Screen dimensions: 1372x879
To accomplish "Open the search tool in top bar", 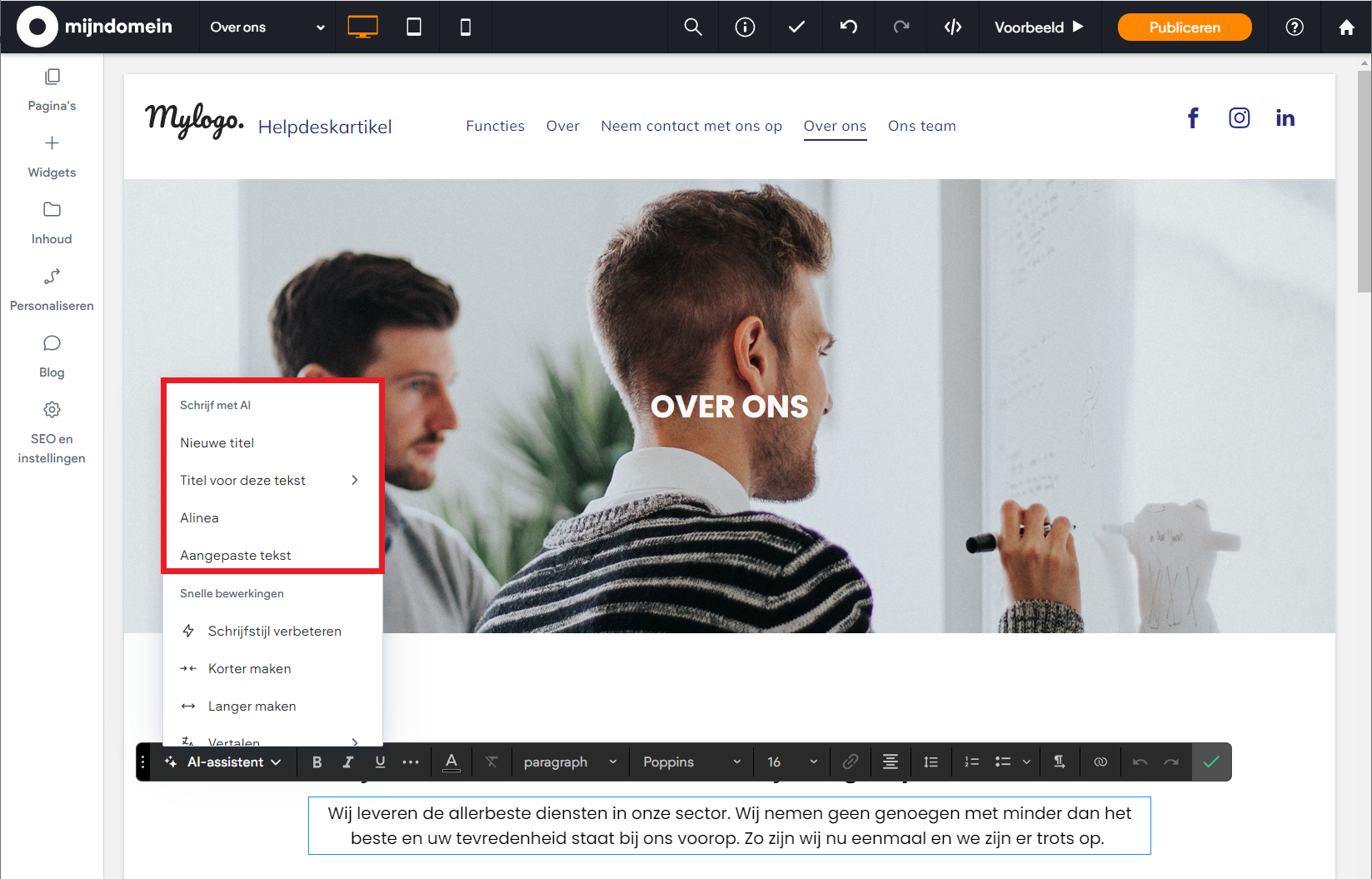I will click(x=692, y=27).
